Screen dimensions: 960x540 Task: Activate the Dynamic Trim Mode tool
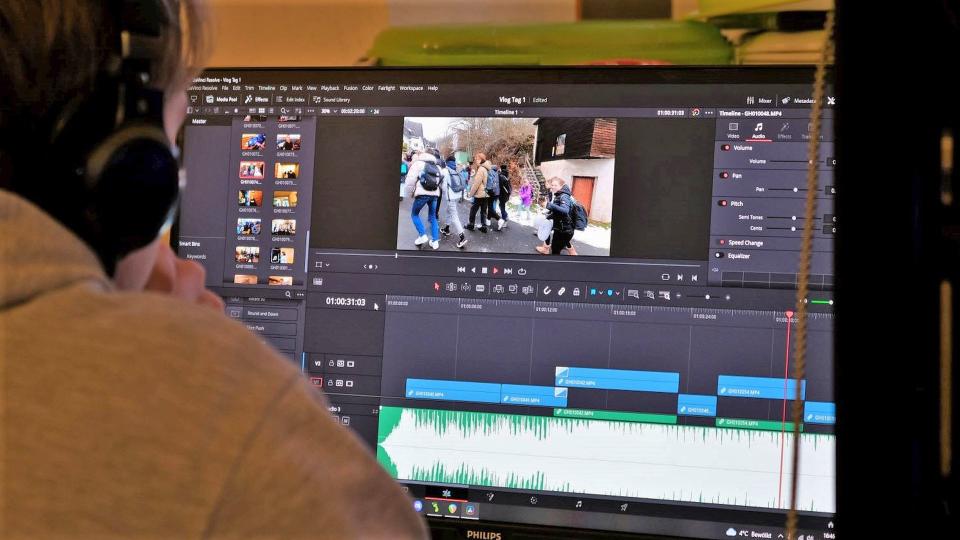pyautogui.click(x=466, y=287)
